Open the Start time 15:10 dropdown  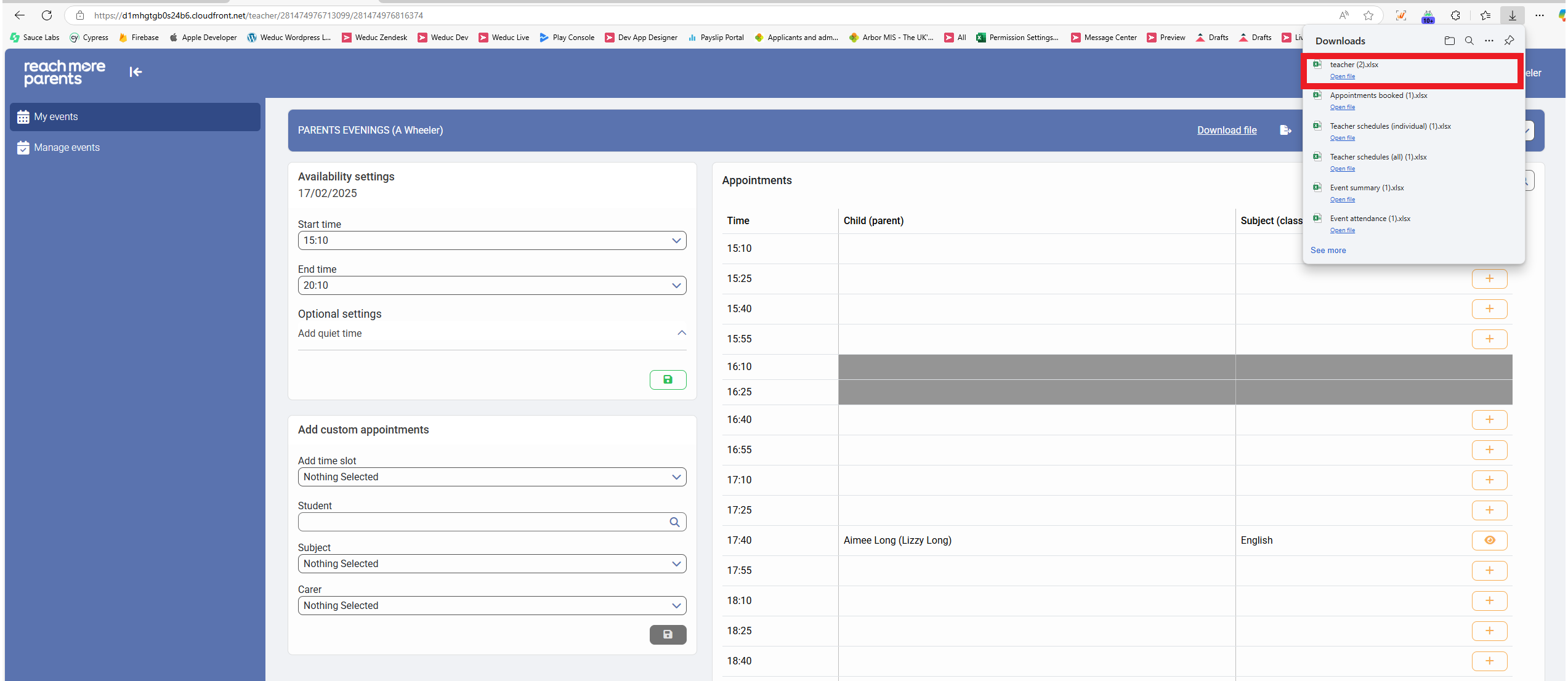pyautogui.click(x=491, y=241)
